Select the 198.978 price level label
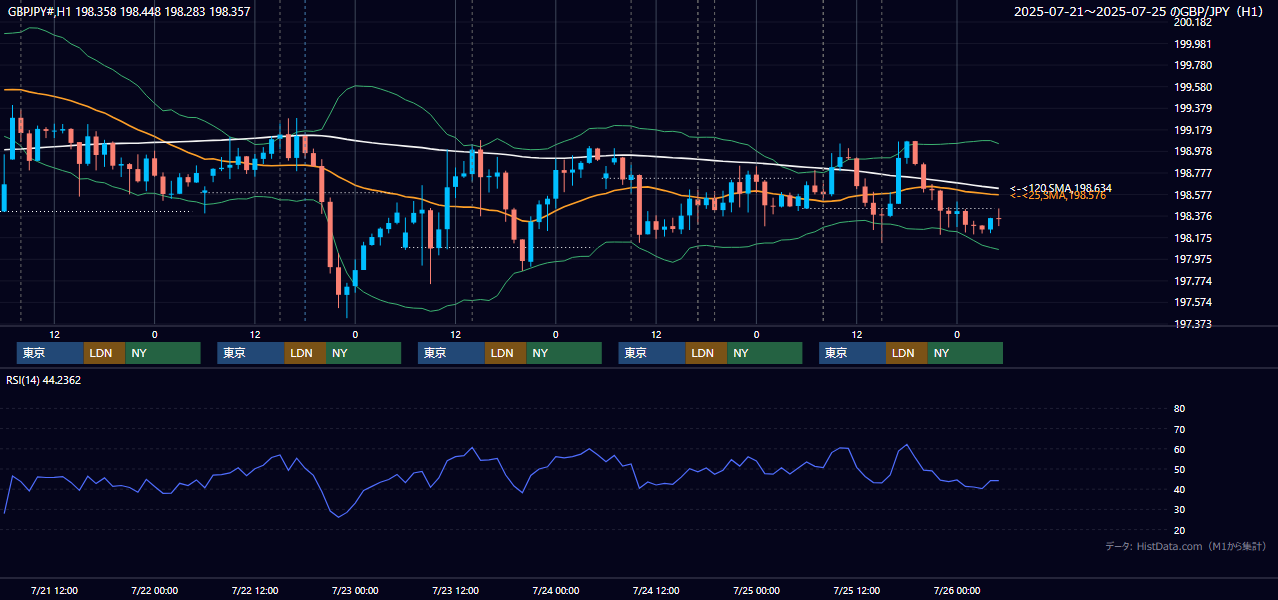1278x600 pixels. (1192, 151)
